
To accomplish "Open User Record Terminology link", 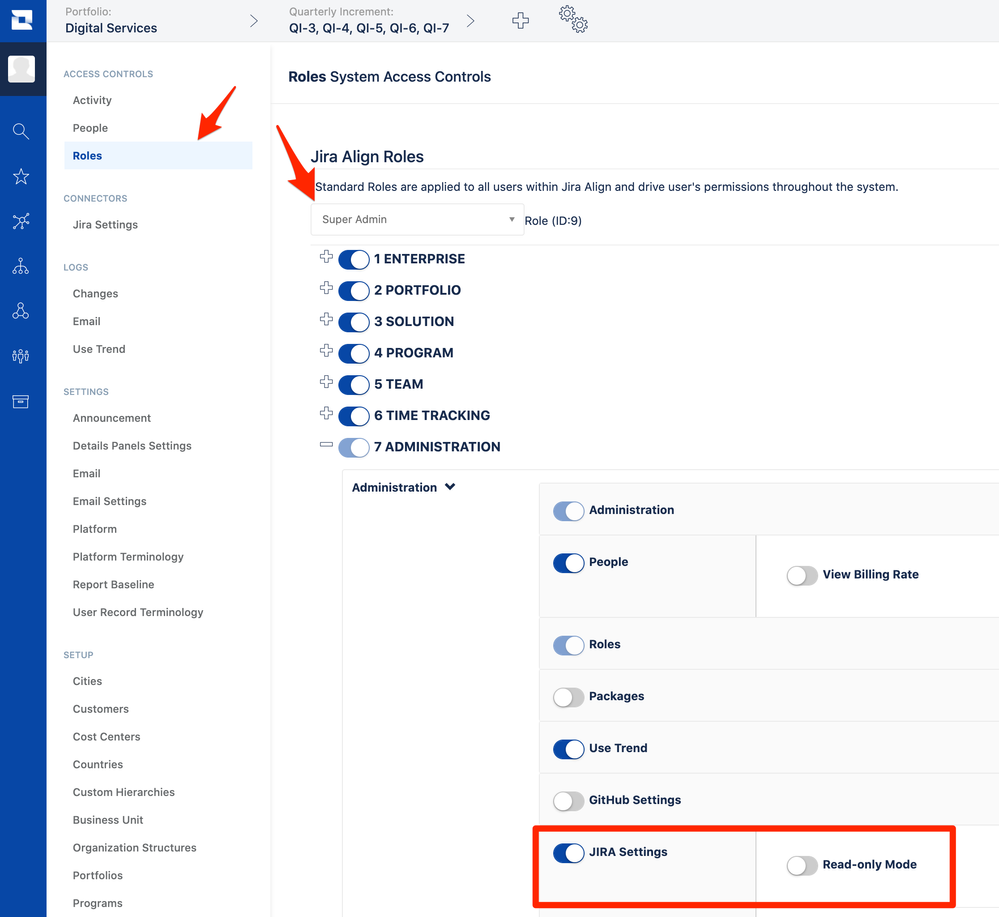I will (138, 612).
